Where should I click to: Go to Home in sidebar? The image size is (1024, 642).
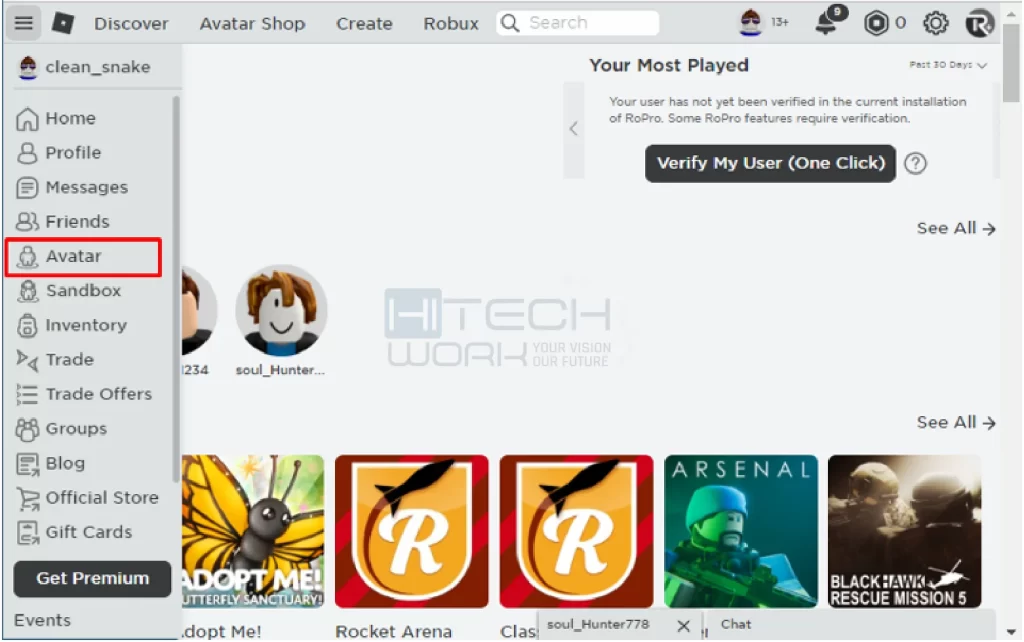(71, 118)
